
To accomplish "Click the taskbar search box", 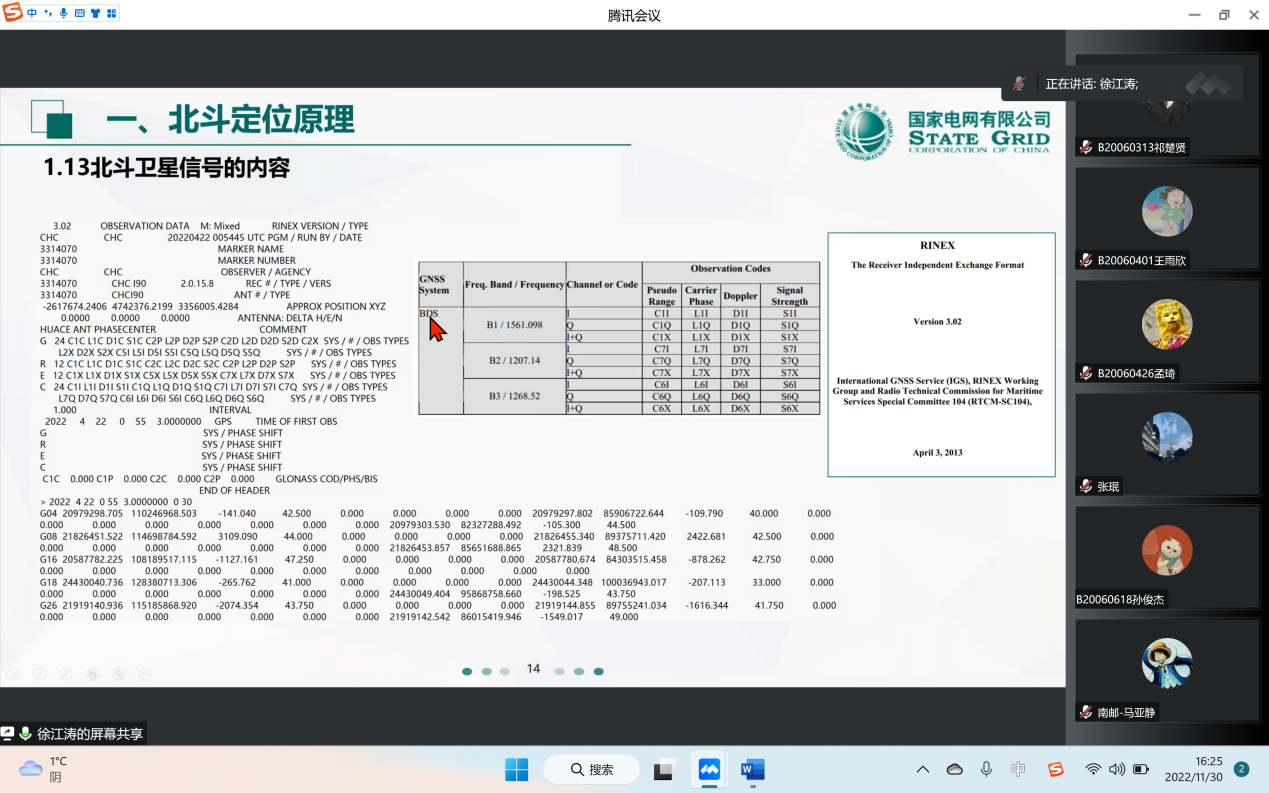I will point(591,769).
